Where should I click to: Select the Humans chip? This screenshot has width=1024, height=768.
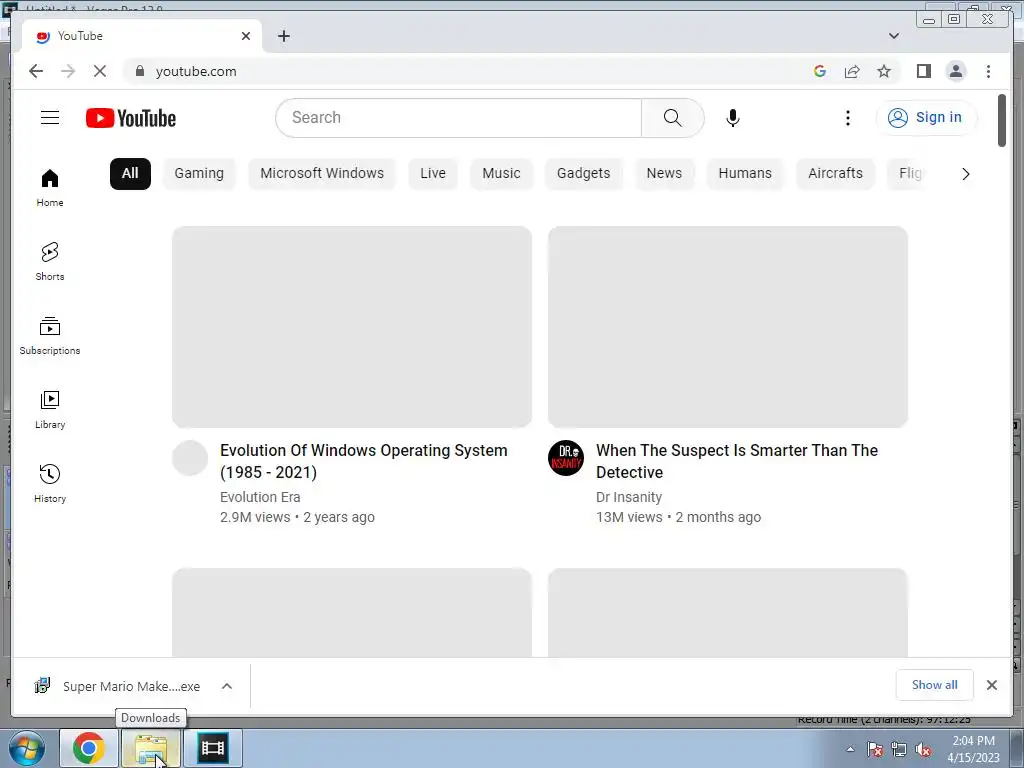[745, 174]
